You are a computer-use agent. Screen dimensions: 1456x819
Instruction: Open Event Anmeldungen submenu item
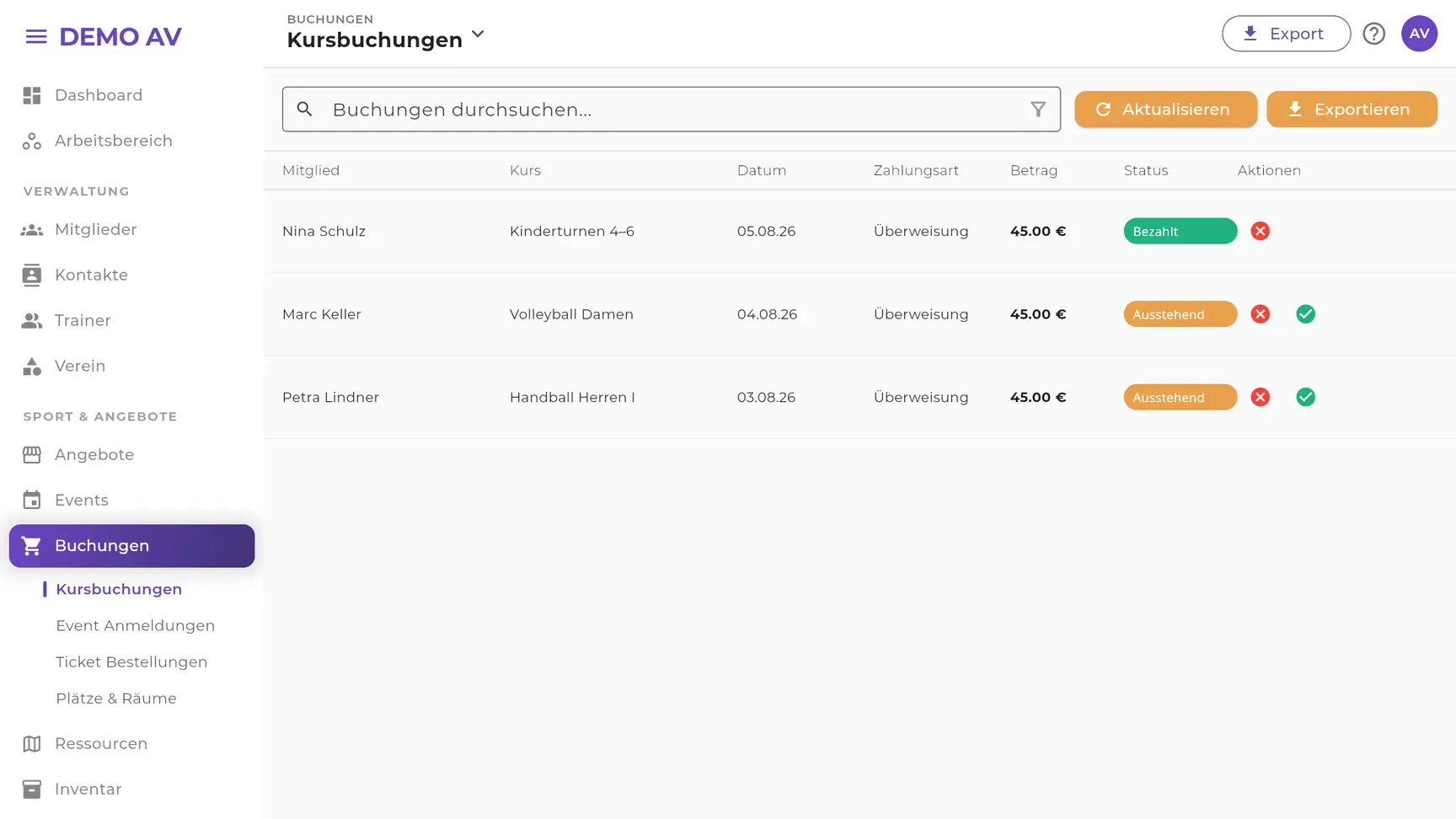tap(136, 625)
